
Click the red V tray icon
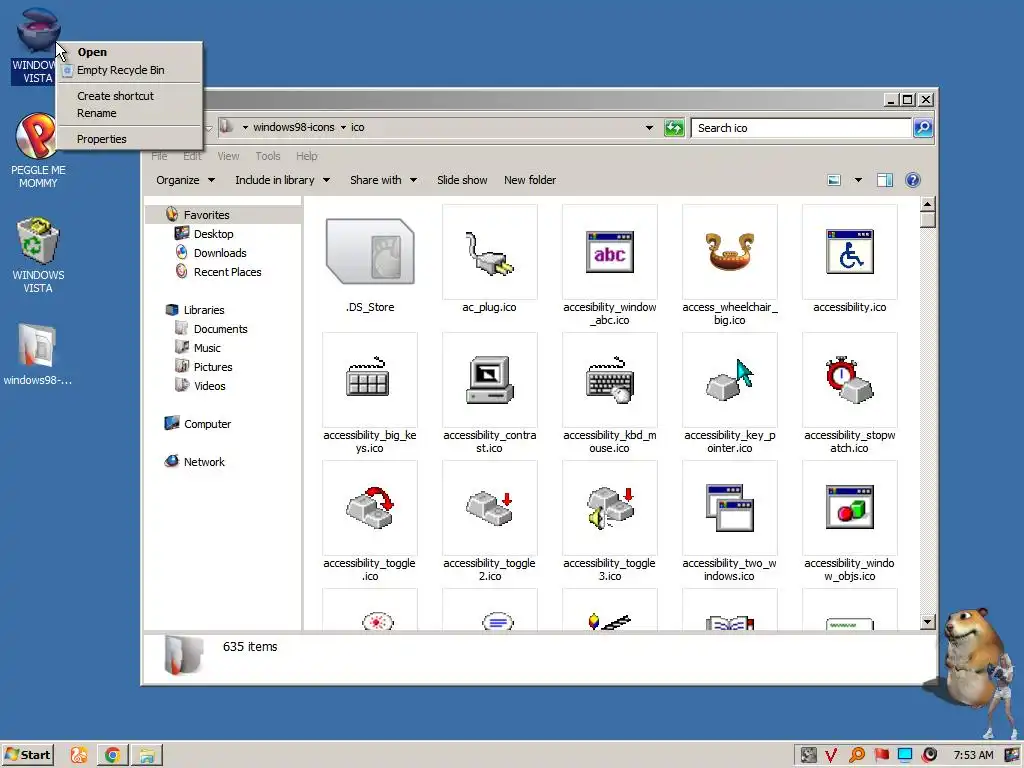click(x=831, y=755)
